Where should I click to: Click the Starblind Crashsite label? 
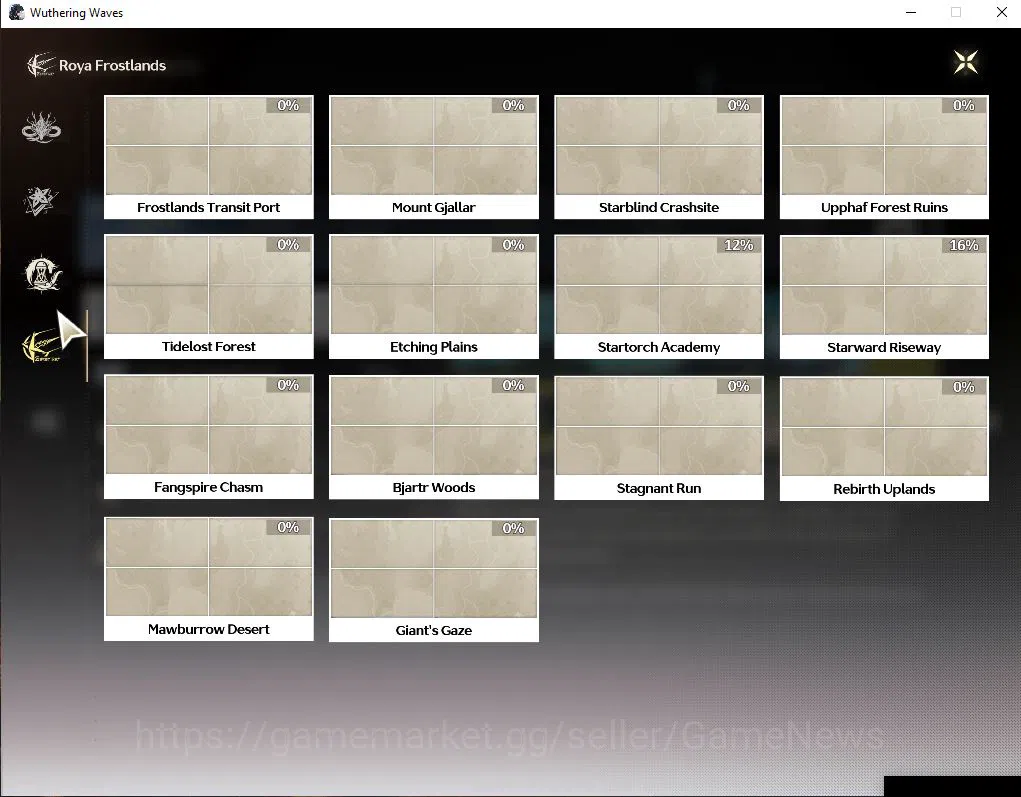pos(659,207)
